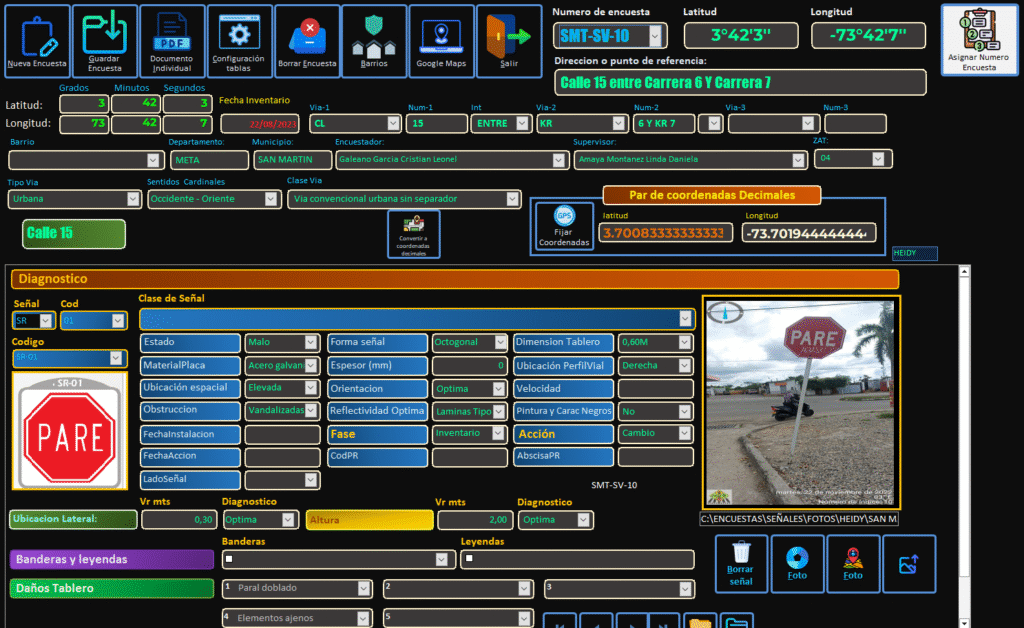Expand the Sentidos Cardinales dropdown
The width and height of the screenshot is (1024, 628).
(270, 199)
